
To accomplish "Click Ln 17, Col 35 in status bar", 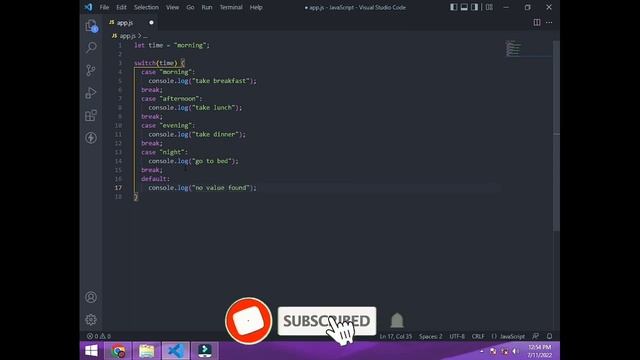I will pos(396,336).
